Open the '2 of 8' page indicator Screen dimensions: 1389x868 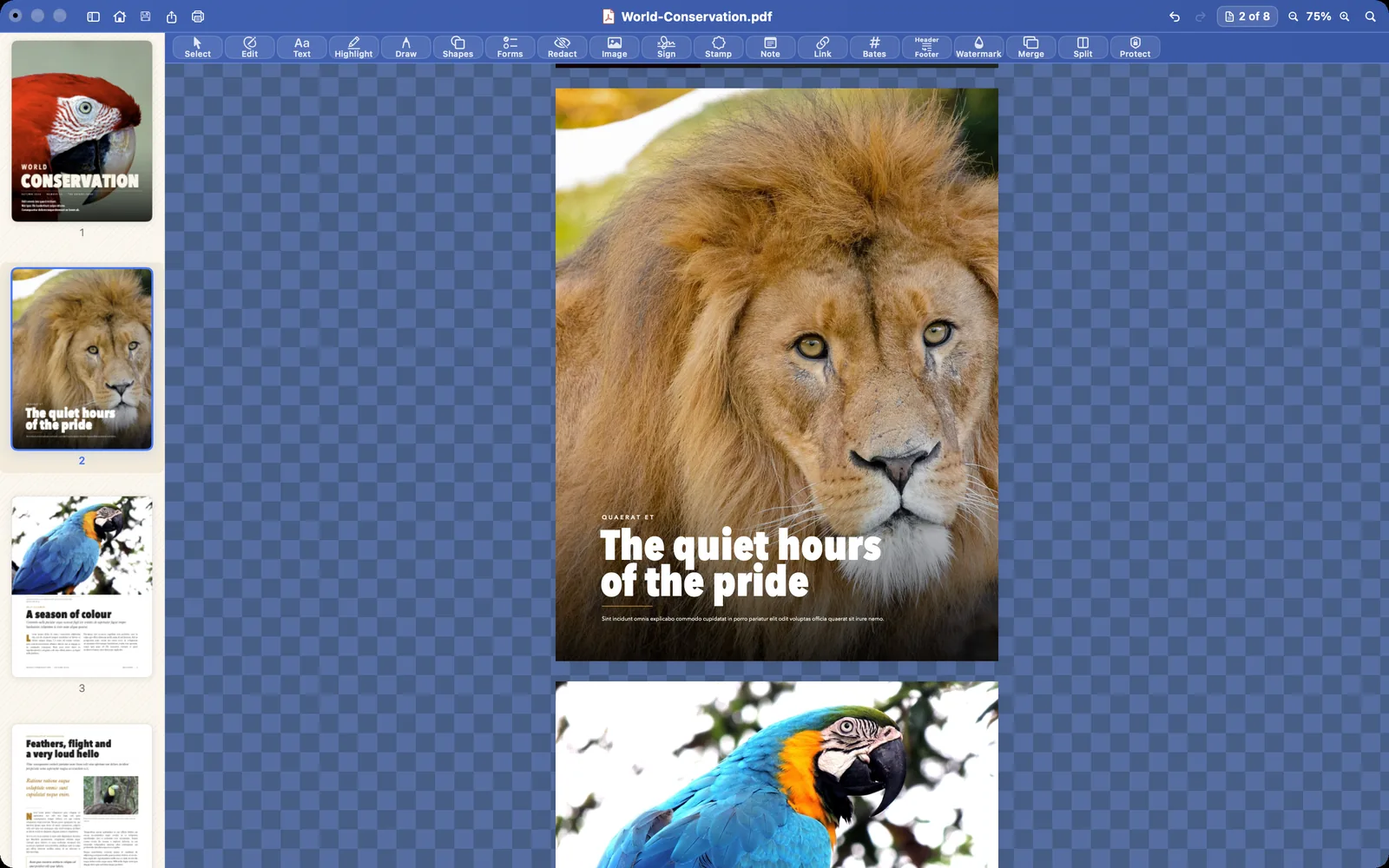coord(1247,16)
